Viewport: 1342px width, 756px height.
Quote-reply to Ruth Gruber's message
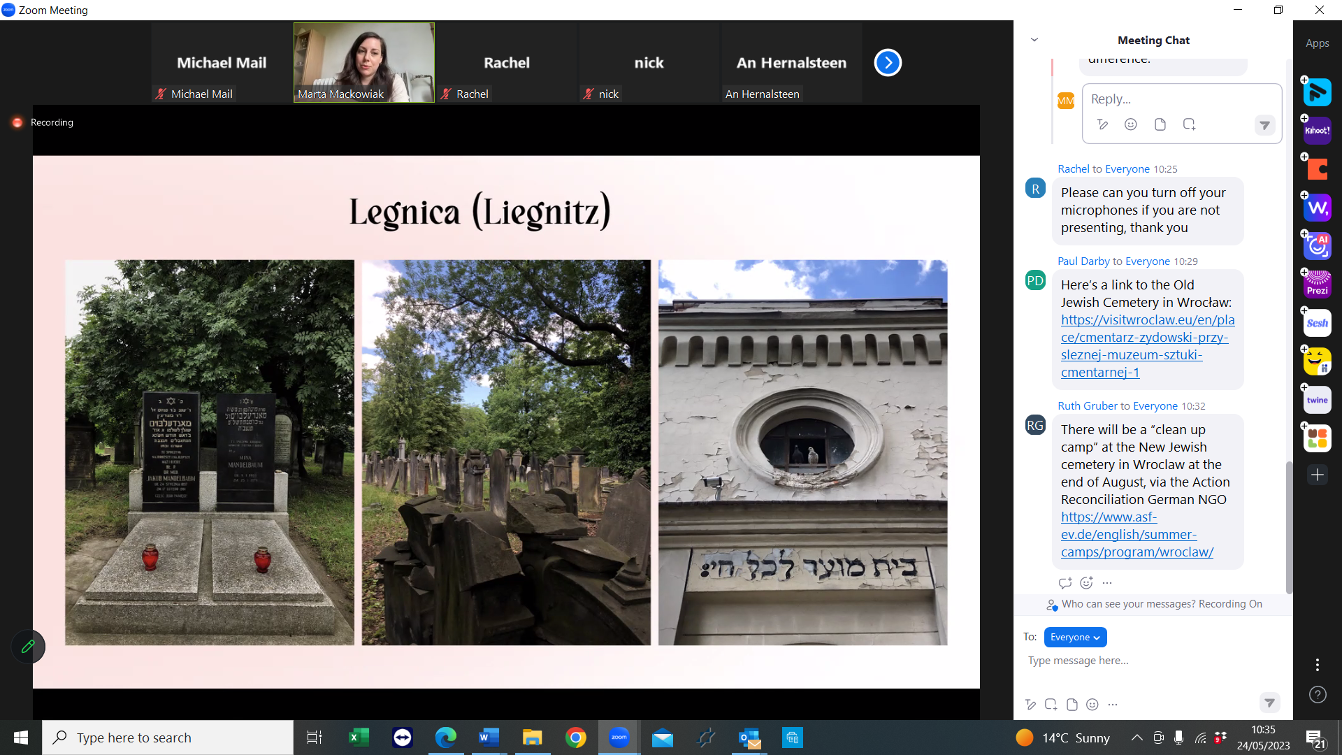[1065, 582]
